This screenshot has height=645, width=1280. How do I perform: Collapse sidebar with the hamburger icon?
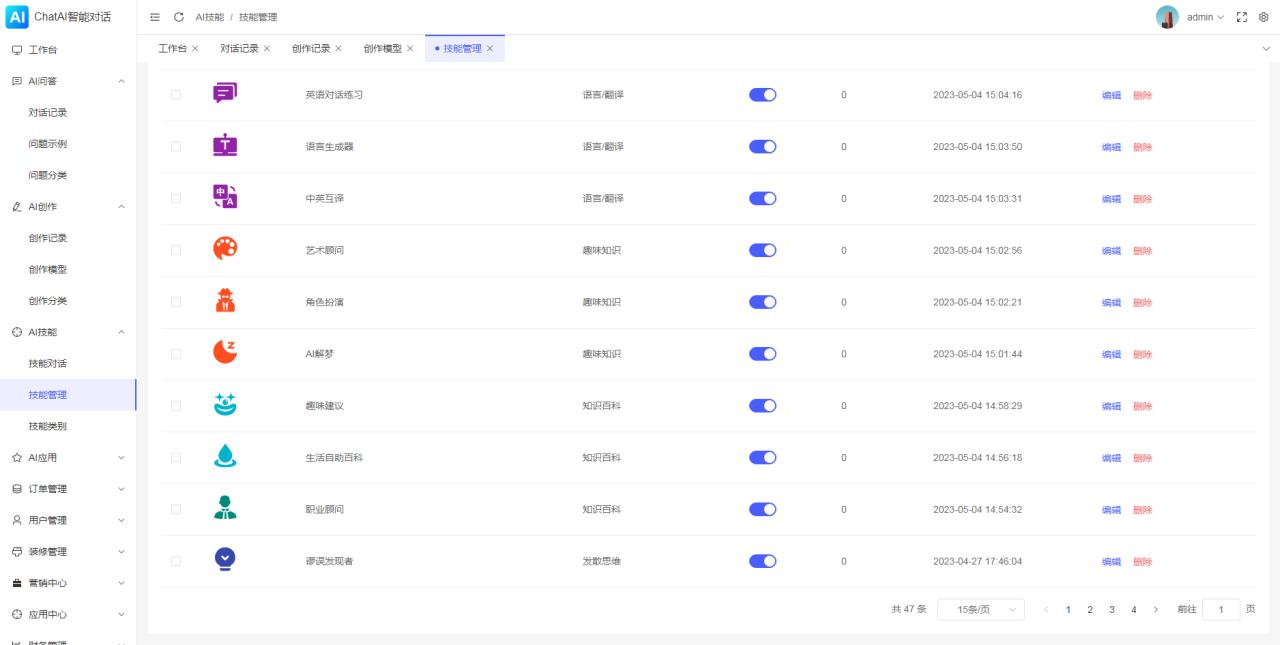(155, 17)
